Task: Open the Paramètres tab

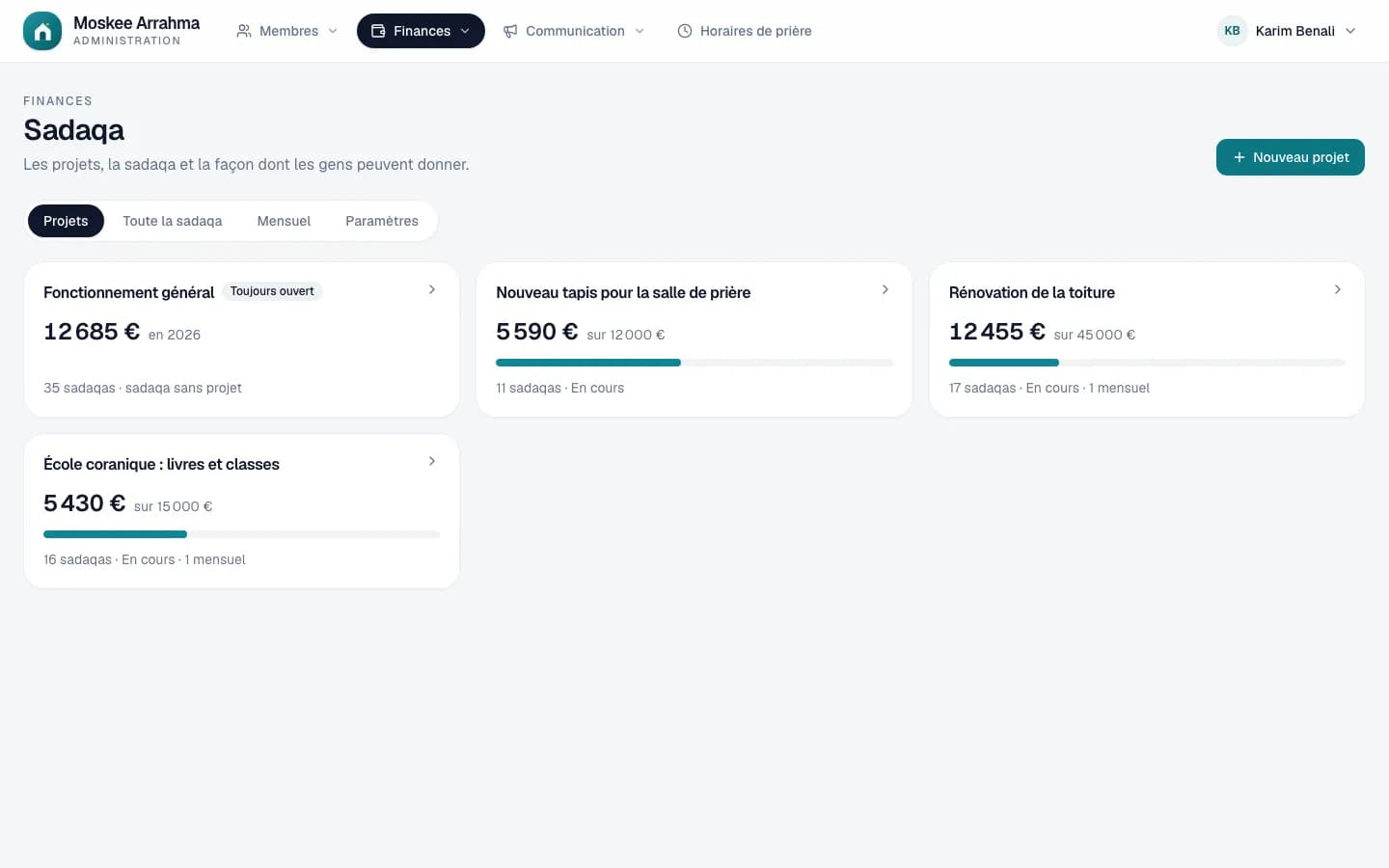Action: click(382, 221)
